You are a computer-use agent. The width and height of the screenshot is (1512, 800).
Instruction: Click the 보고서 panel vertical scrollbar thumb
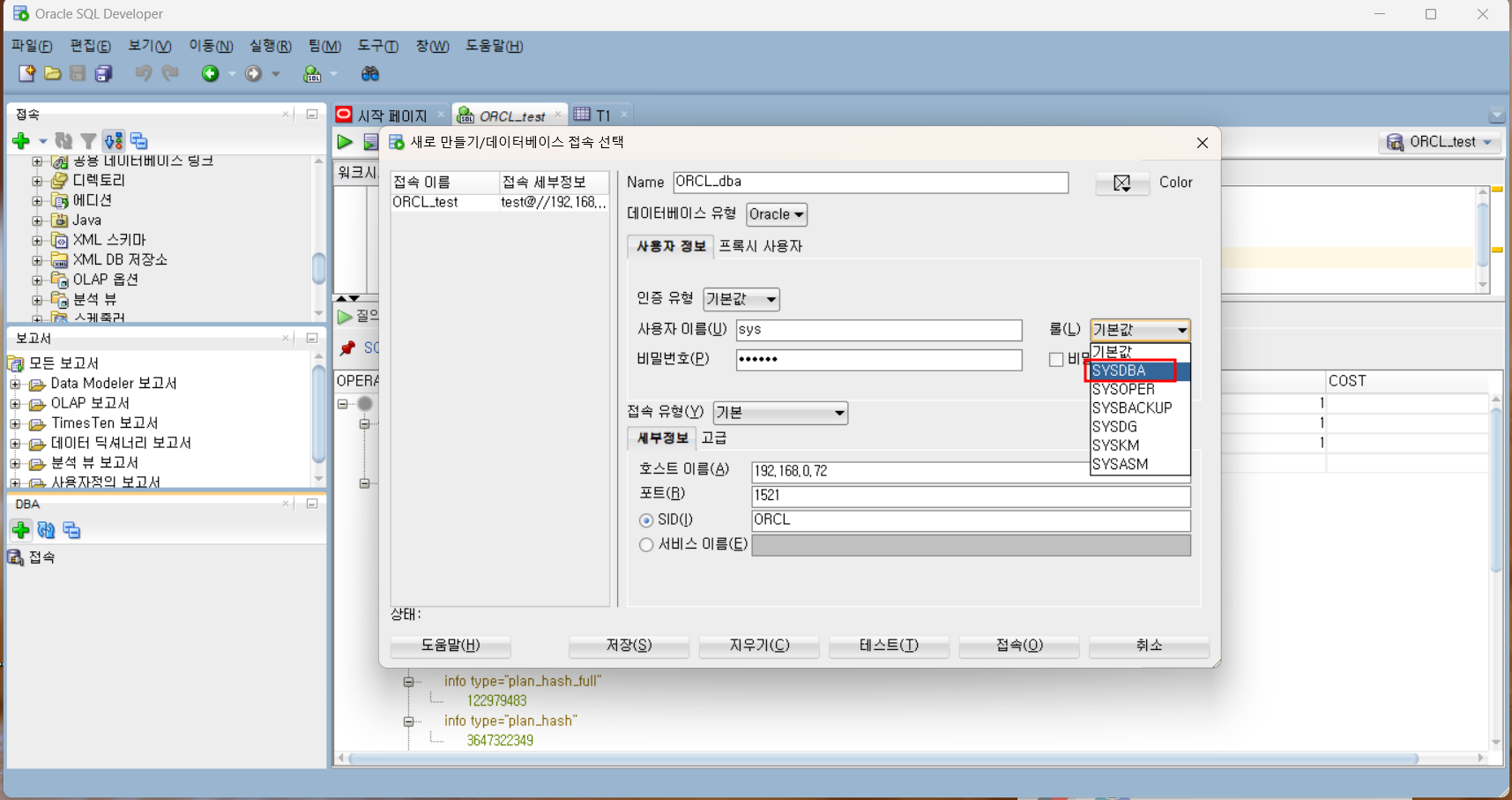[318, 413]
